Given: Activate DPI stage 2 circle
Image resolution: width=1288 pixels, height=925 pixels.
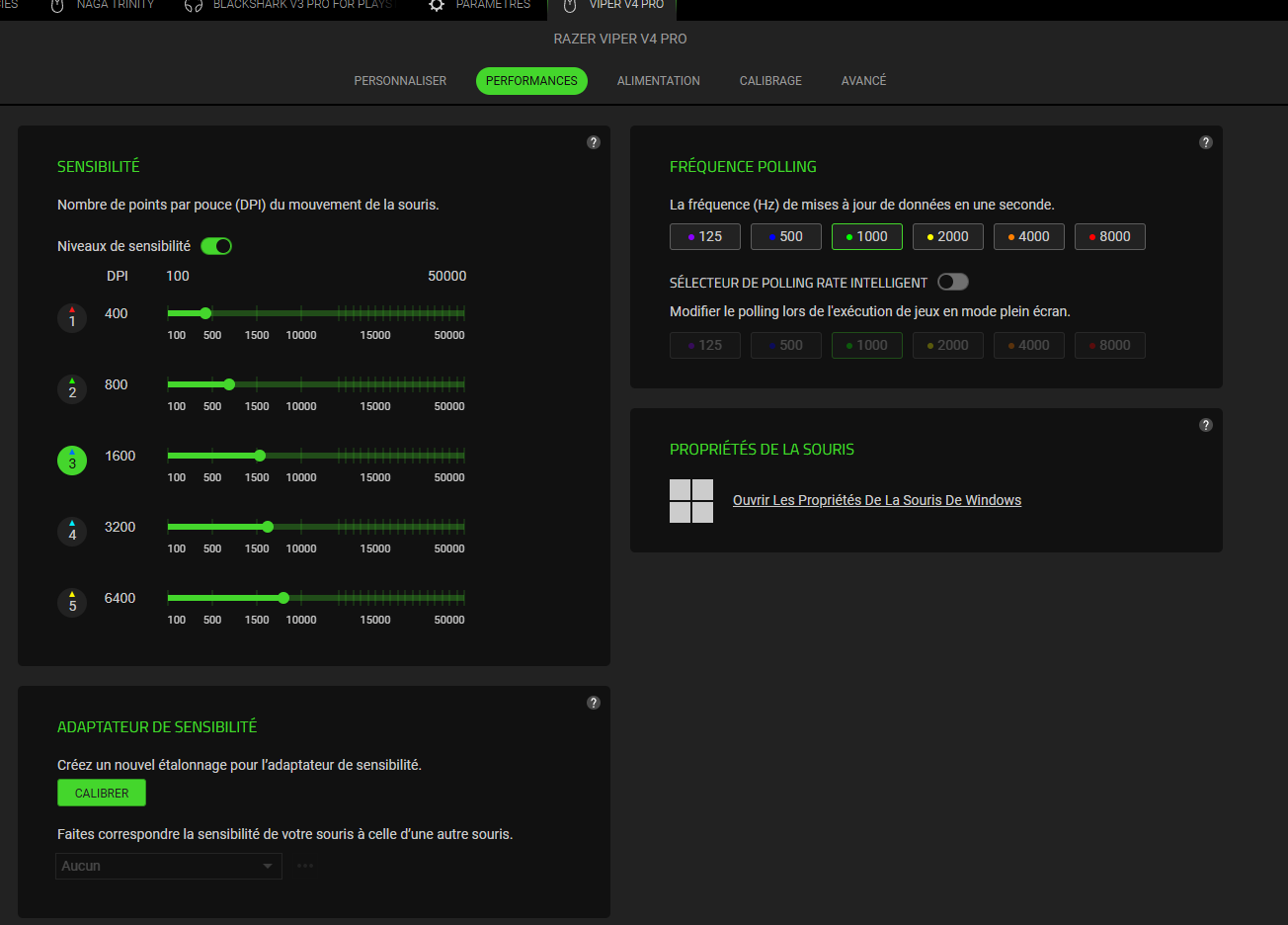Looking at the screenshot, I should pyautogui.click(x=72, y=389).
